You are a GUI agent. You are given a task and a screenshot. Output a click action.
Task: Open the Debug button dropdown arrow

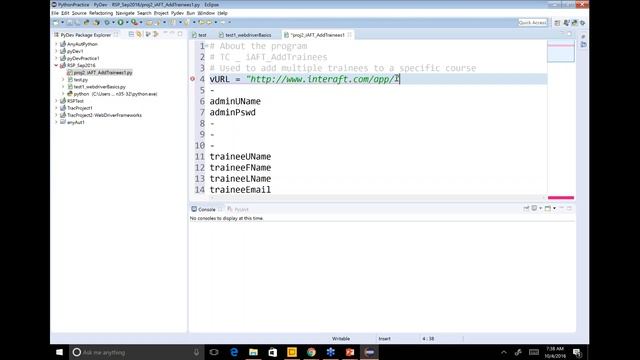click(x=113, y=22)
